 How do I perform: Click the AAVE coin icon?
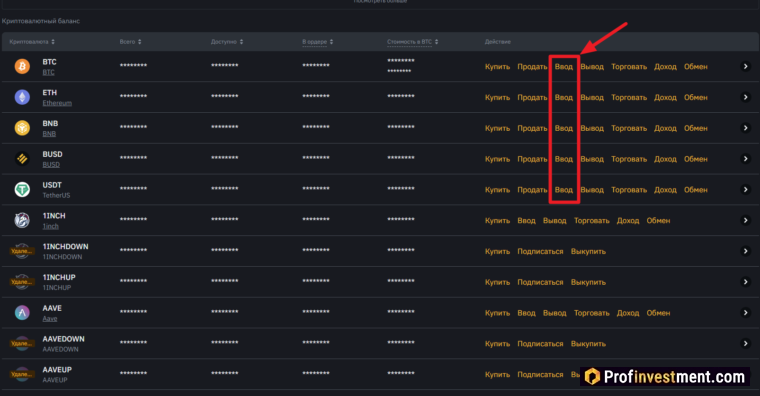(x=22, y=313)
